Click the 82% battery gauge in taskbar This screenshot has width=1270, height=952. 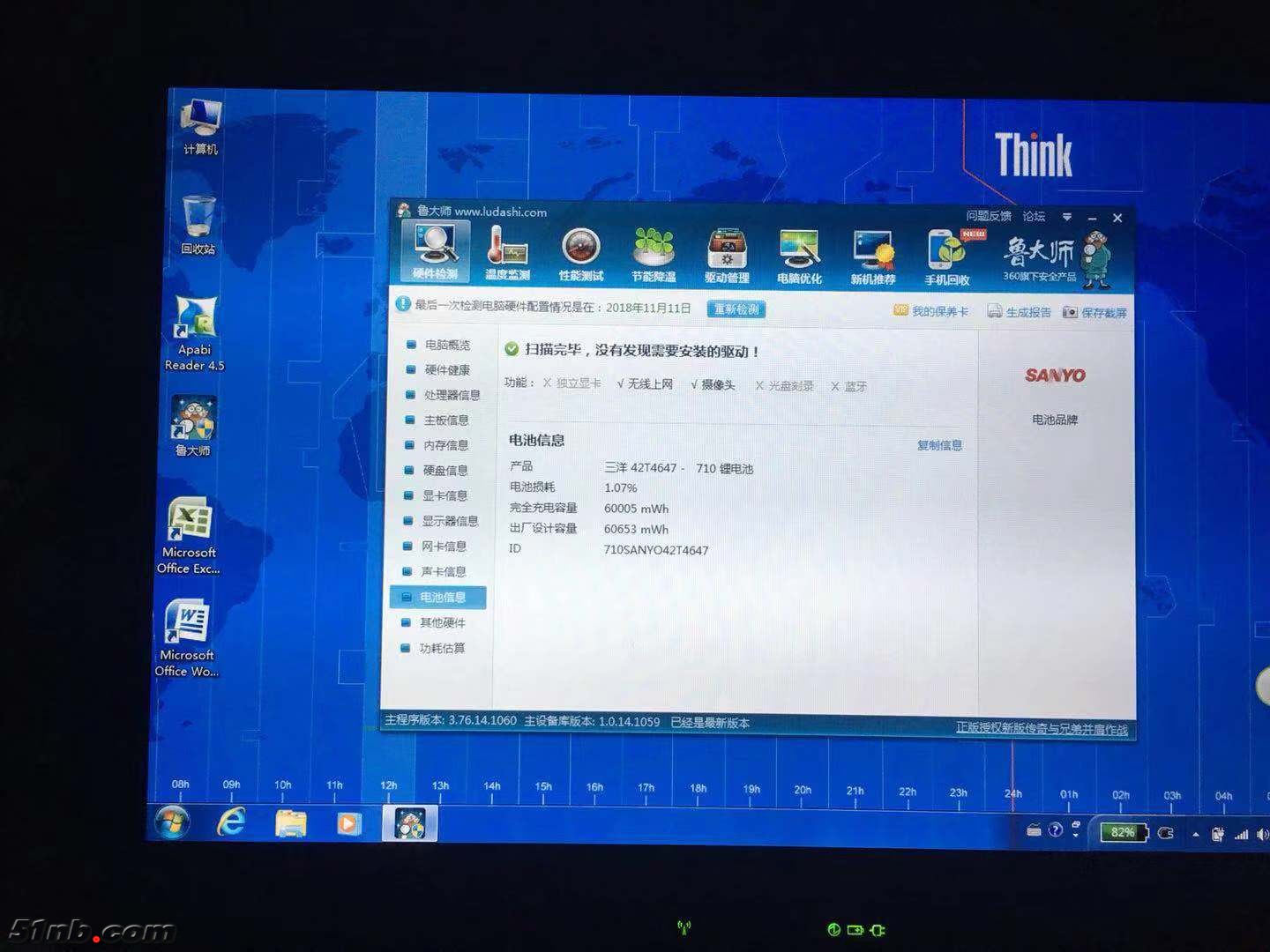click(1123, 832)
